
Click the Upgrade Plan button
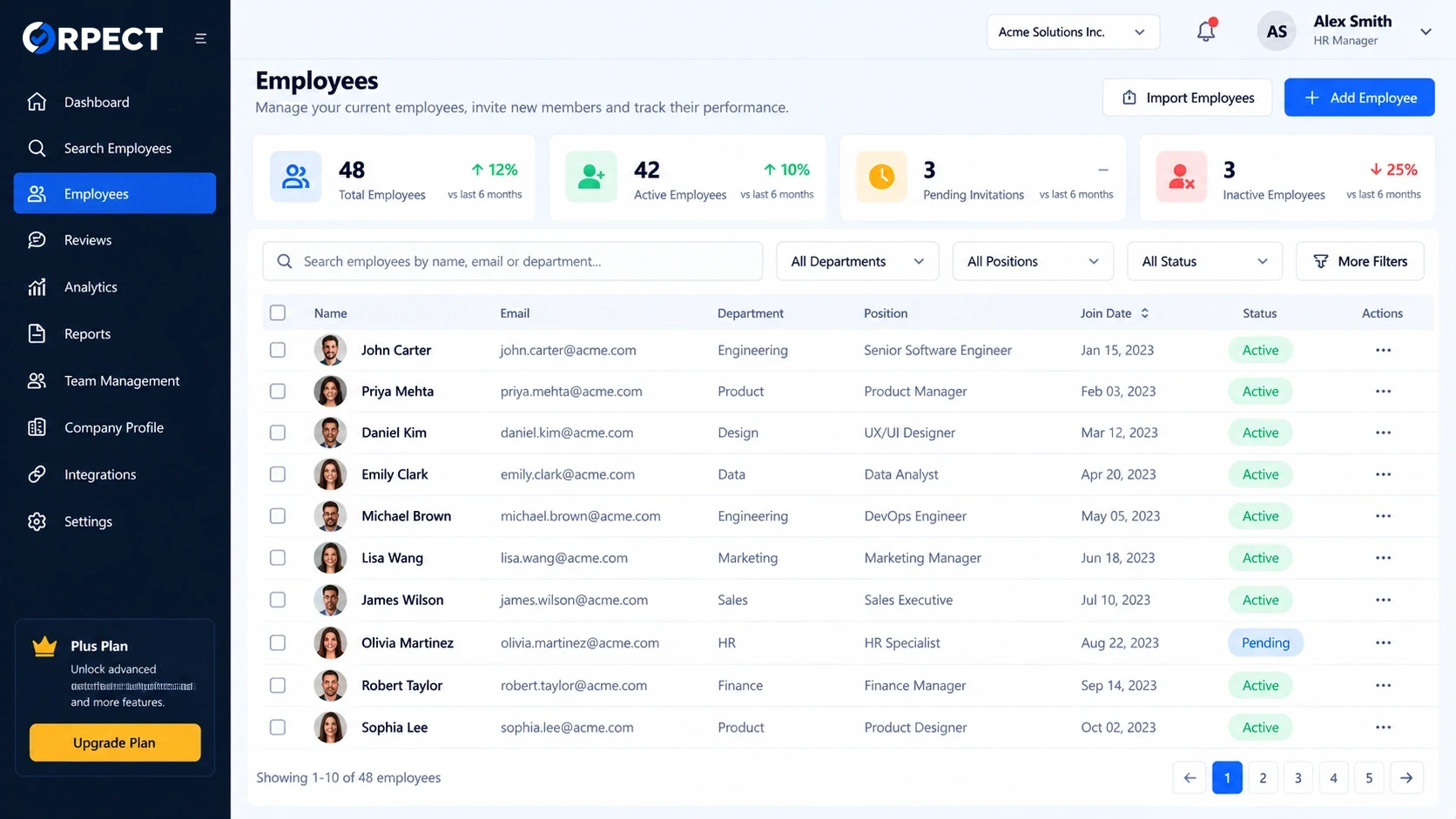click(115, 742)
